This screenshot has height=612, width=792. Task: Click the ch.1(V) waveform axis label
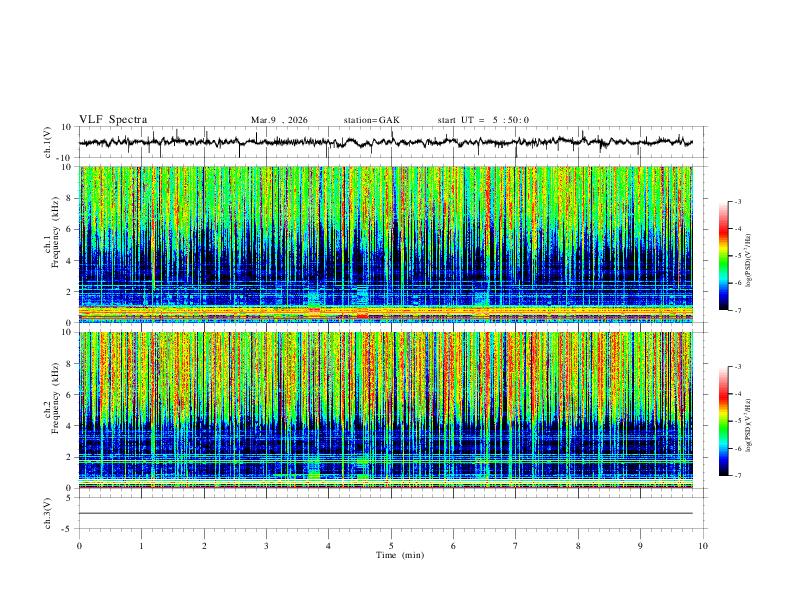point(48,142)
